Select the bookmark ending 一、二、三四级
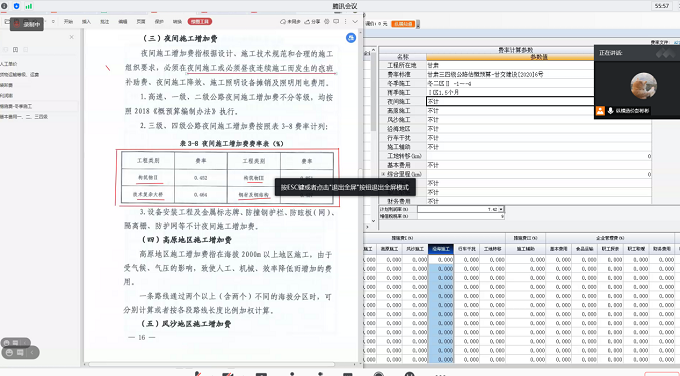The height and width of the screenshot is (376, 680). (x=24, y=117)
